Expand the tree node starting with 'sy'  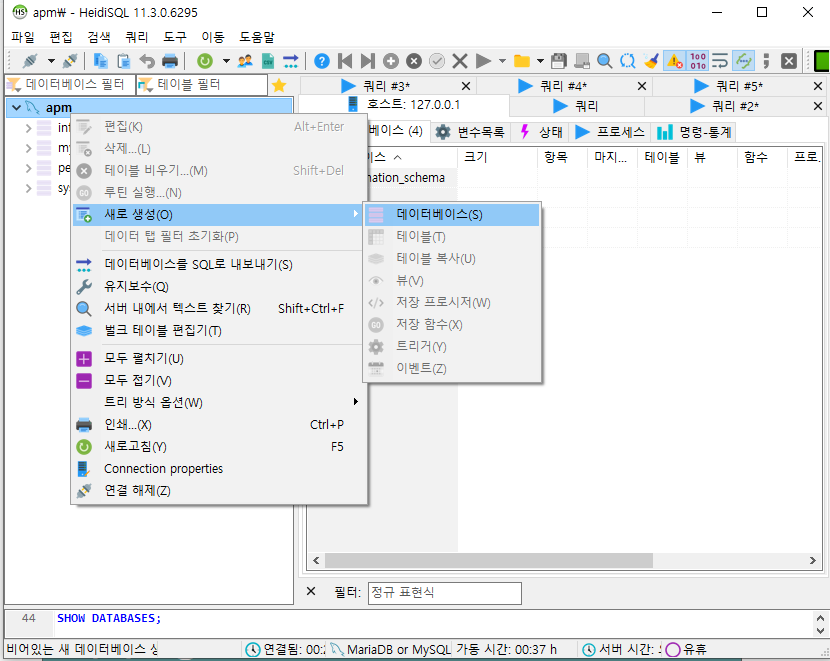tap(29, 188)
